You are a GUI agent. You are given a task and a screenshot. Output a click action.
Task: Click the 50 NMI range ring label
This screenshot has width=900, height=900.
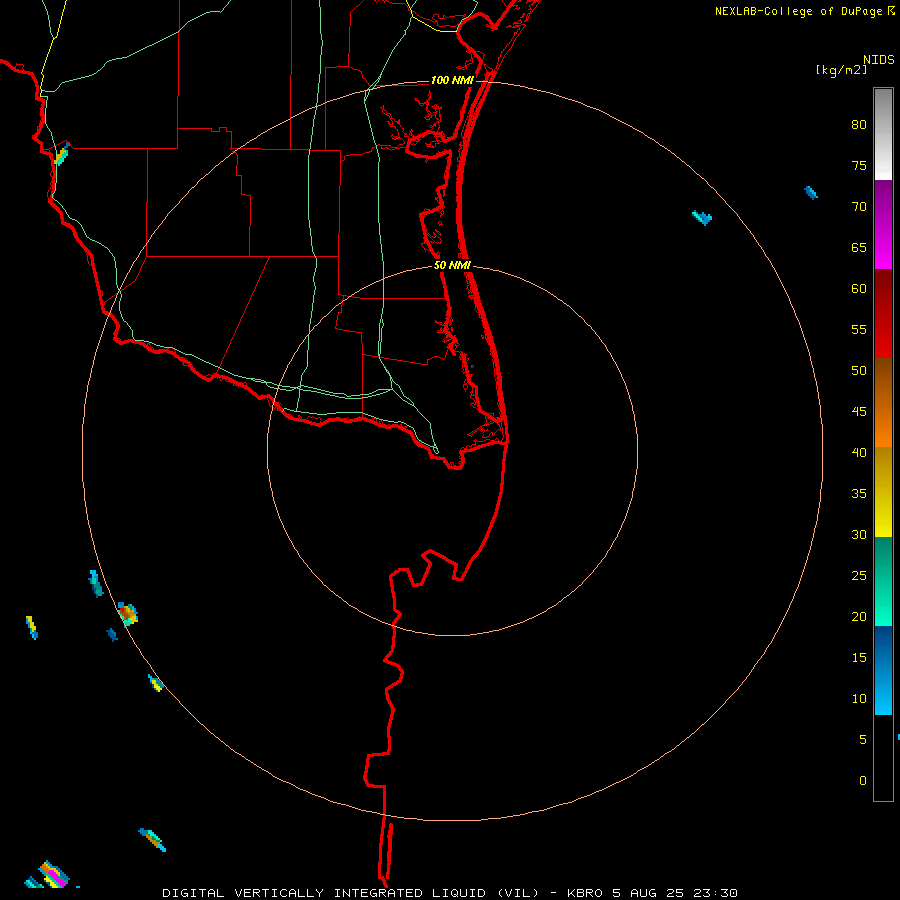pos(452,265)
